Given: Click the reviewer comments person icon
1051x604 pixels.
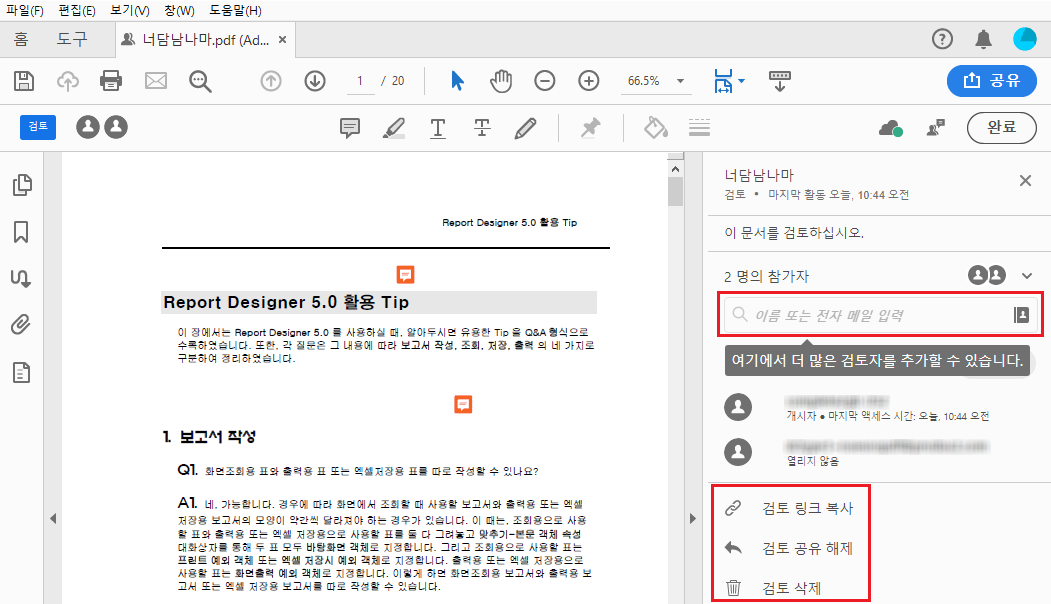Looking at the screenshot, I should pos(936,127).
